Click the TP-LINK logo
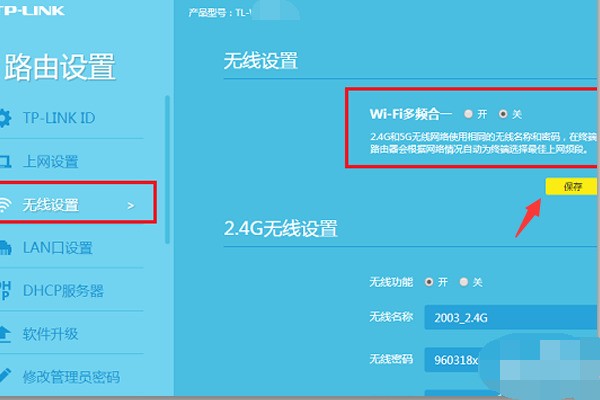Image resolution: width=600 pixels, height=400 pixels. (32, 10)
